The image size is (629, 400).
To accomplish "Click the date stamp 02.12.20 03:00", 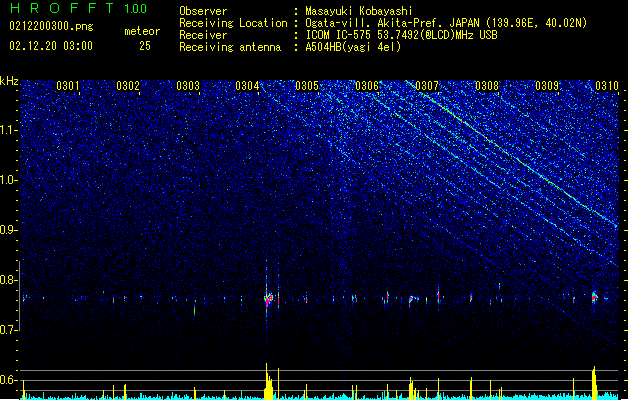I will click(51, 46).
